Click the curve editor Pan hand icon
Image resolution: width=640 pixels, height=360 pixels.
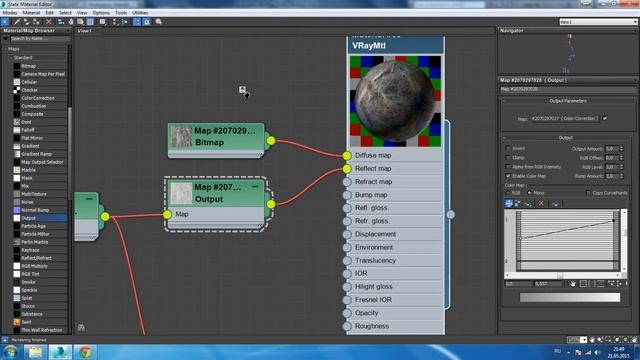(573, 284)
